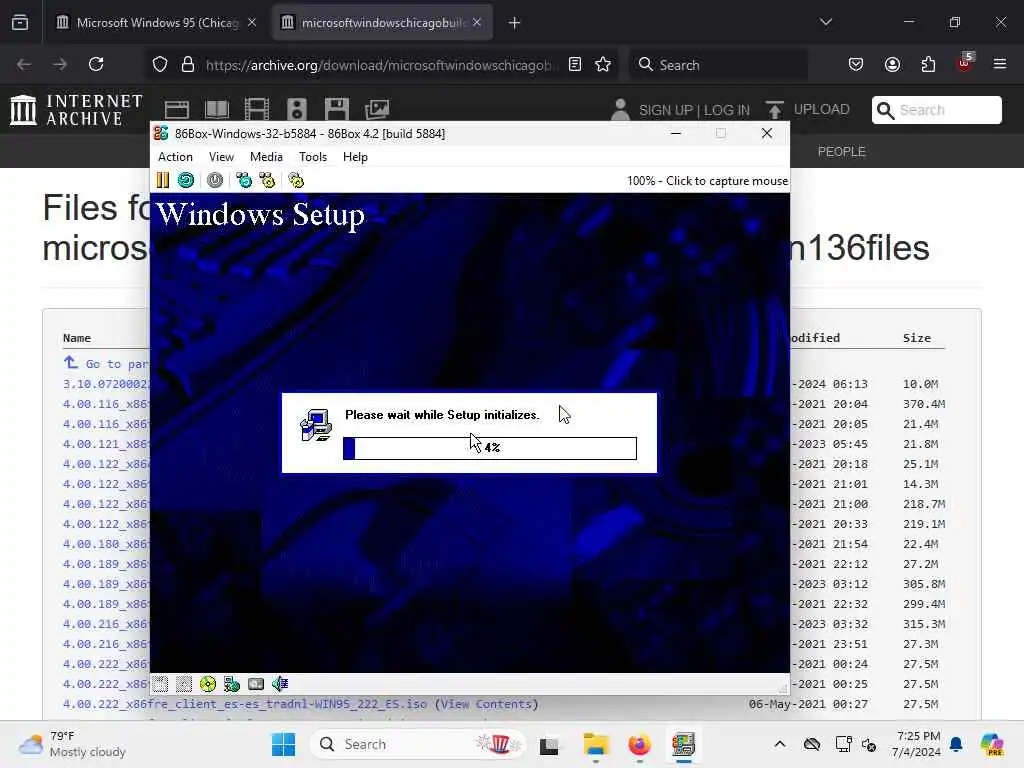Click the SIGN UP | LOG IN link
This screenshot has height=768, width=1024.
694,110
